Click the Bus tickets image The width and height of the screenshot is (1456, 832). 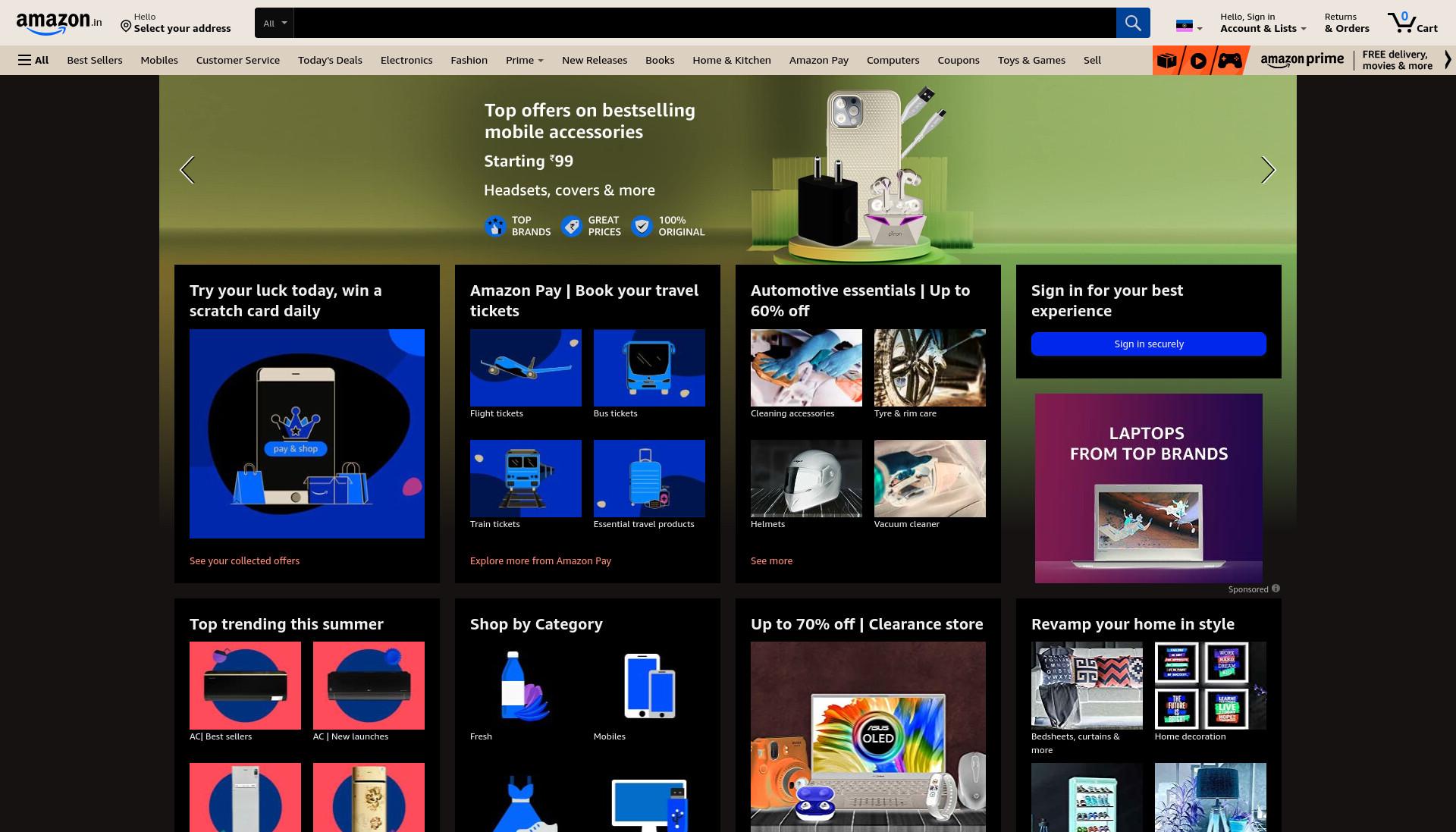coord(649,368)
